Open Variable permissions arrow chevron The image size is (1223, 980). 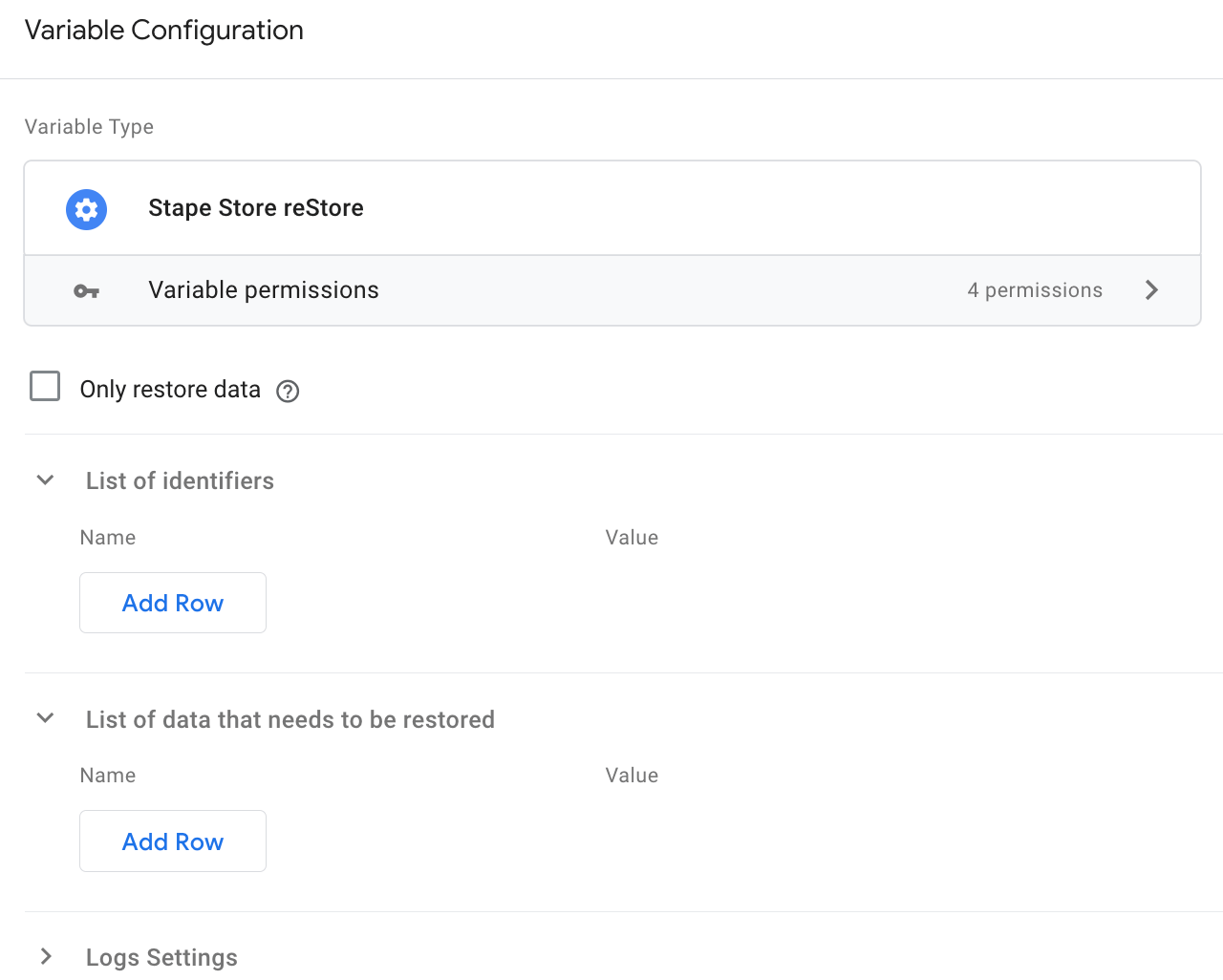pos(1151,290)
